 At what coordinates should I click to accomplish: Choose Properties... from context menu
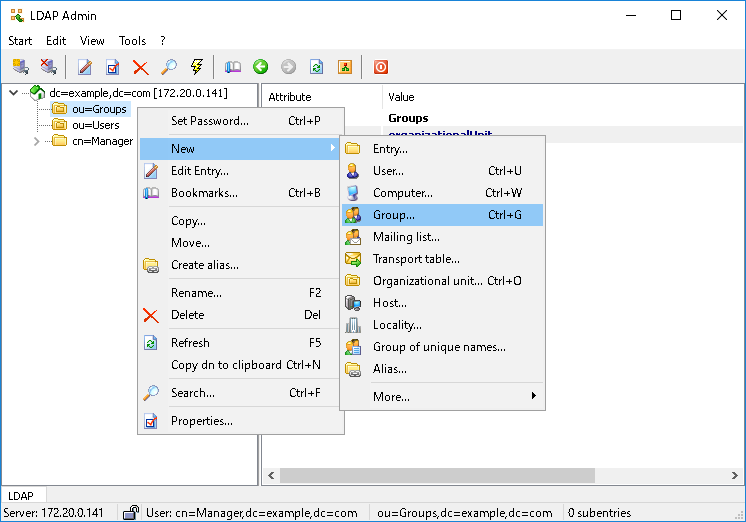[x=241, y=421]
